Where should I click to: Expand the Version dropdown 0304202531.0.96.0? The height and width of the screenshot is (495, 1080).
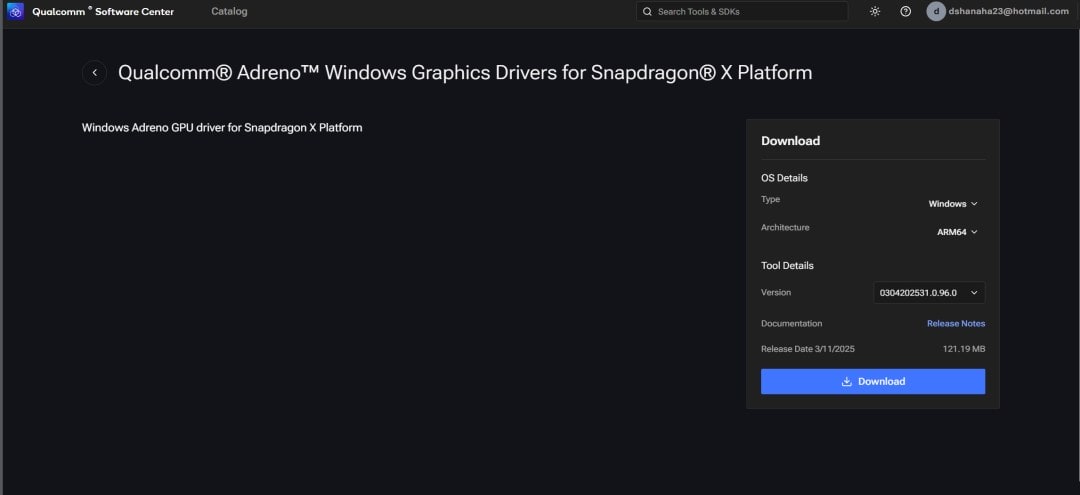click(x=929, y=293)
